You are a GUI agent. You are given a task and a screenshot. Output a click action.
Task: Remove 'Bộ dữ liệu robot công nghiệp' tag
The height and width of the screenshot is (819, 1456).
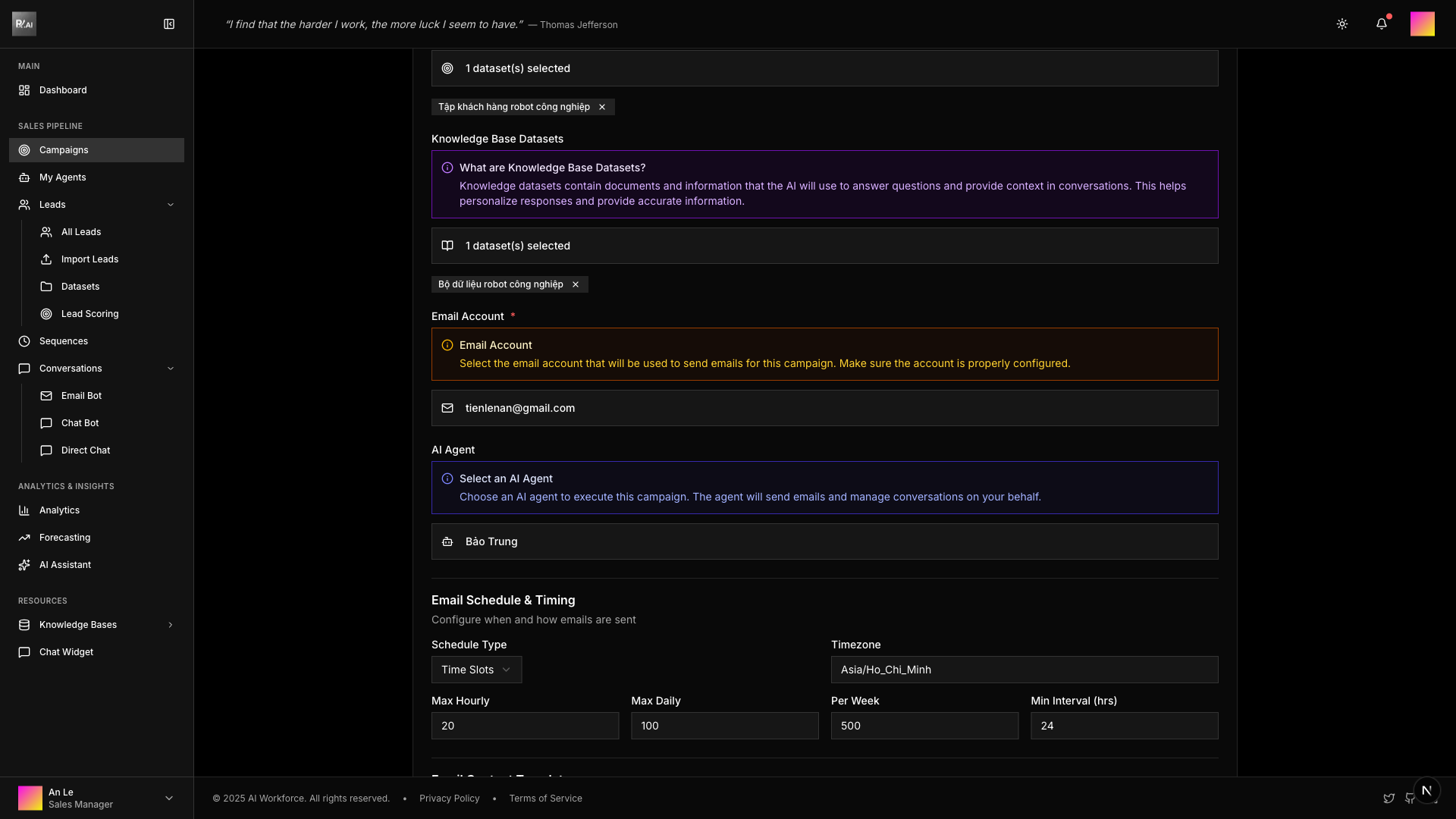pyautogui.click(x=576, y=284)
